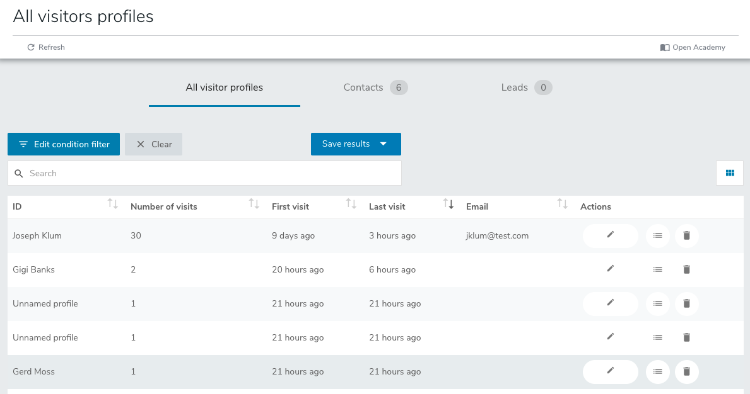Sort table by ID column arrows
Image resolution: width=750 pixels, height=394 pixels.
(x=112, y=204)
